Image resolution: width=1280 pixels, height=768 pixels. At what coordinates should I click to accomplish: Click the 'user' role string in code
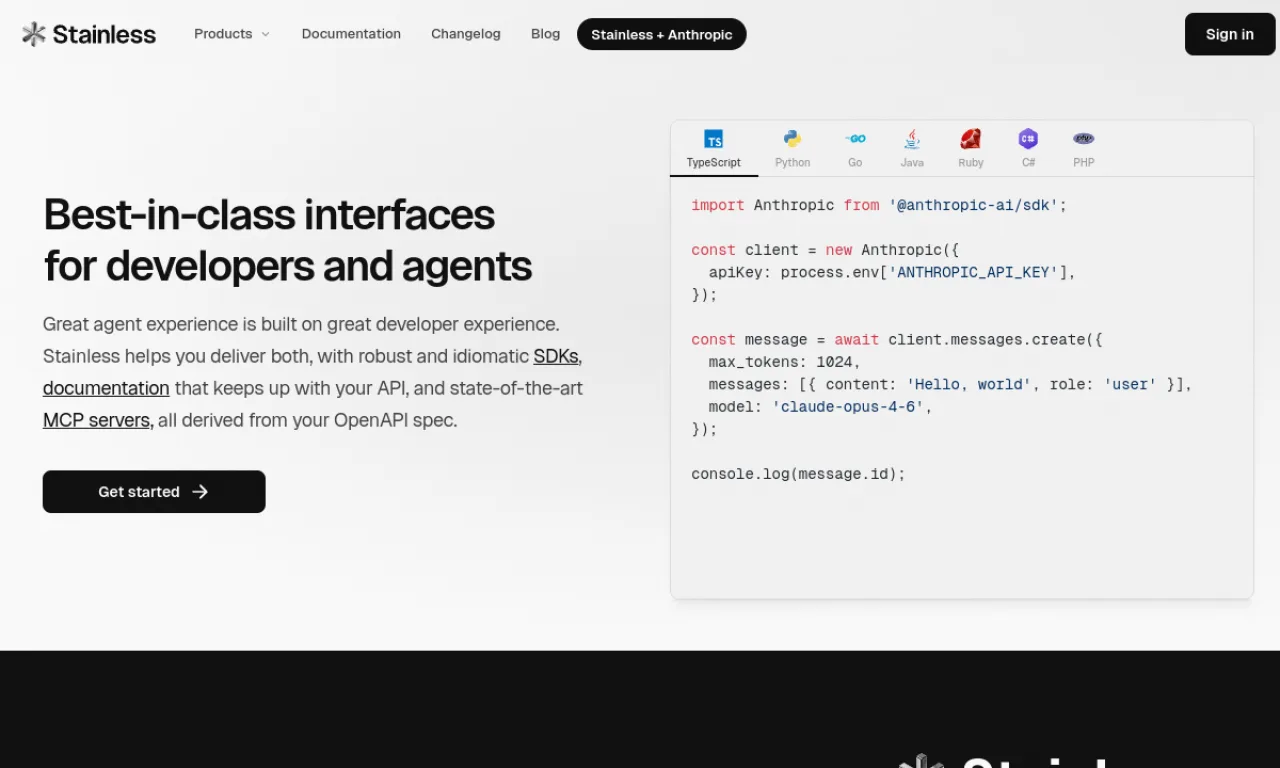pyautogui.click(x=1131, y=384)
